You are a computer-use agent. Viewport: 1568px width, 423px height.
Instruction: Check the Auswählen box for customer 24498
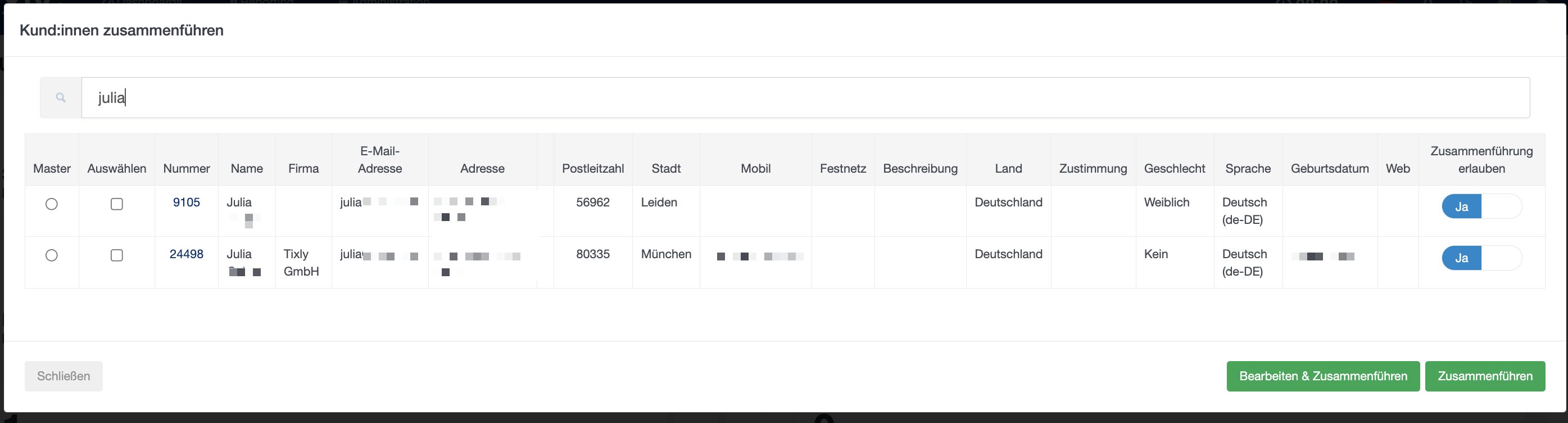117,255
